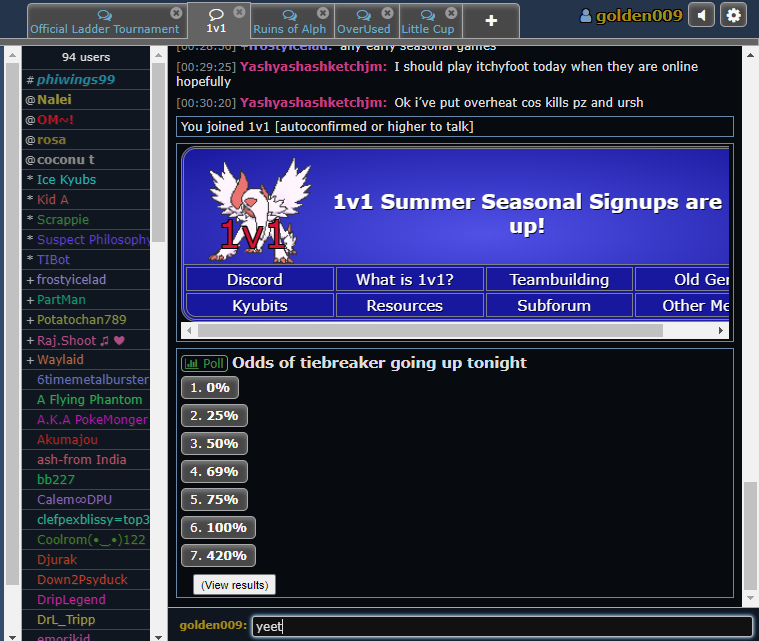The height and width of the screenshot is (641, 759).
Task: Close the Little Cup tab
Action: (x=451, y=13)
